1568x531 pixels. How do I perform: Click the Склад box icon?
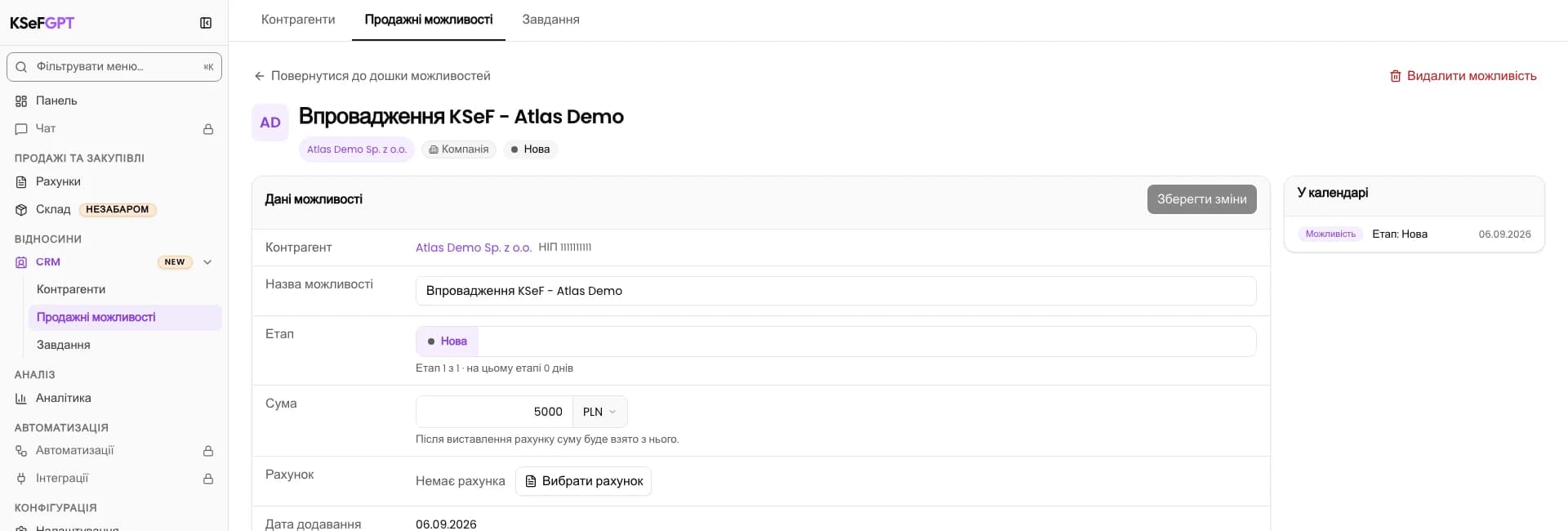coord(21,210)
